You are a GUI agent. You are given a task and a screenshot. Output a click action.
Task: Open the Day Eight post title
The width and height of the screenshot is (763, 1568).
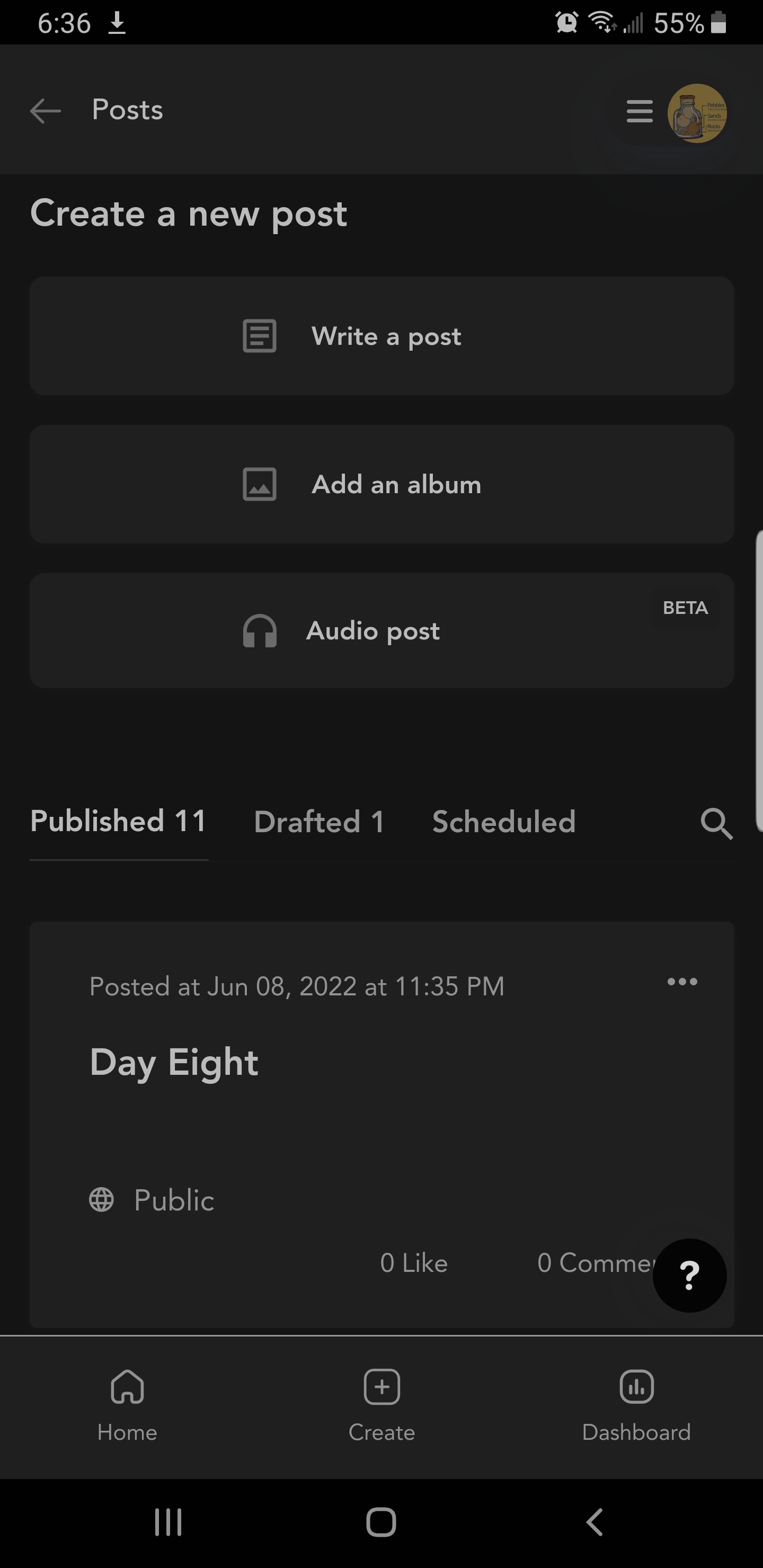tap(174, 1063)
